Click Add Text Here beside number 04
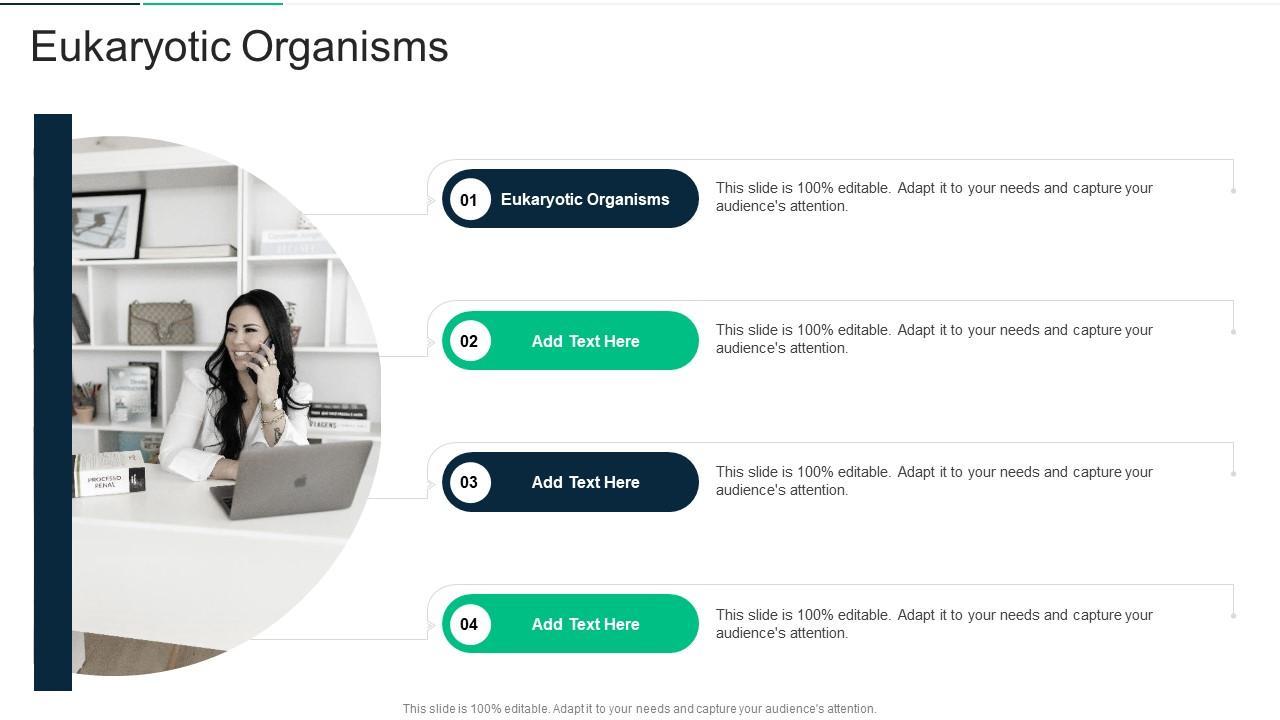The image size is (1280, 720). pyautogui.click(x=585, y=624)
